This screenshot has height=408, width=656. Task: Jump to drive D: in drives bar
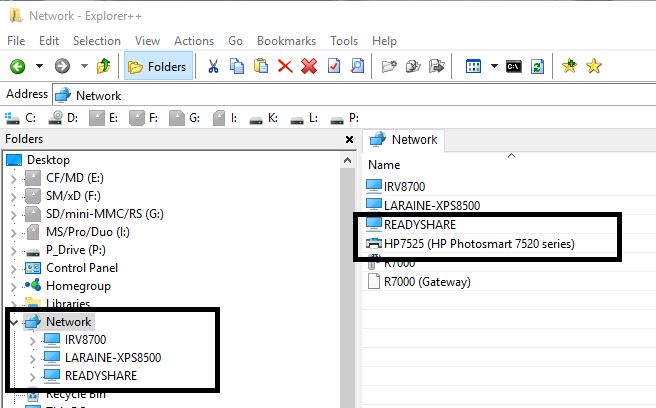pos(63,118)
